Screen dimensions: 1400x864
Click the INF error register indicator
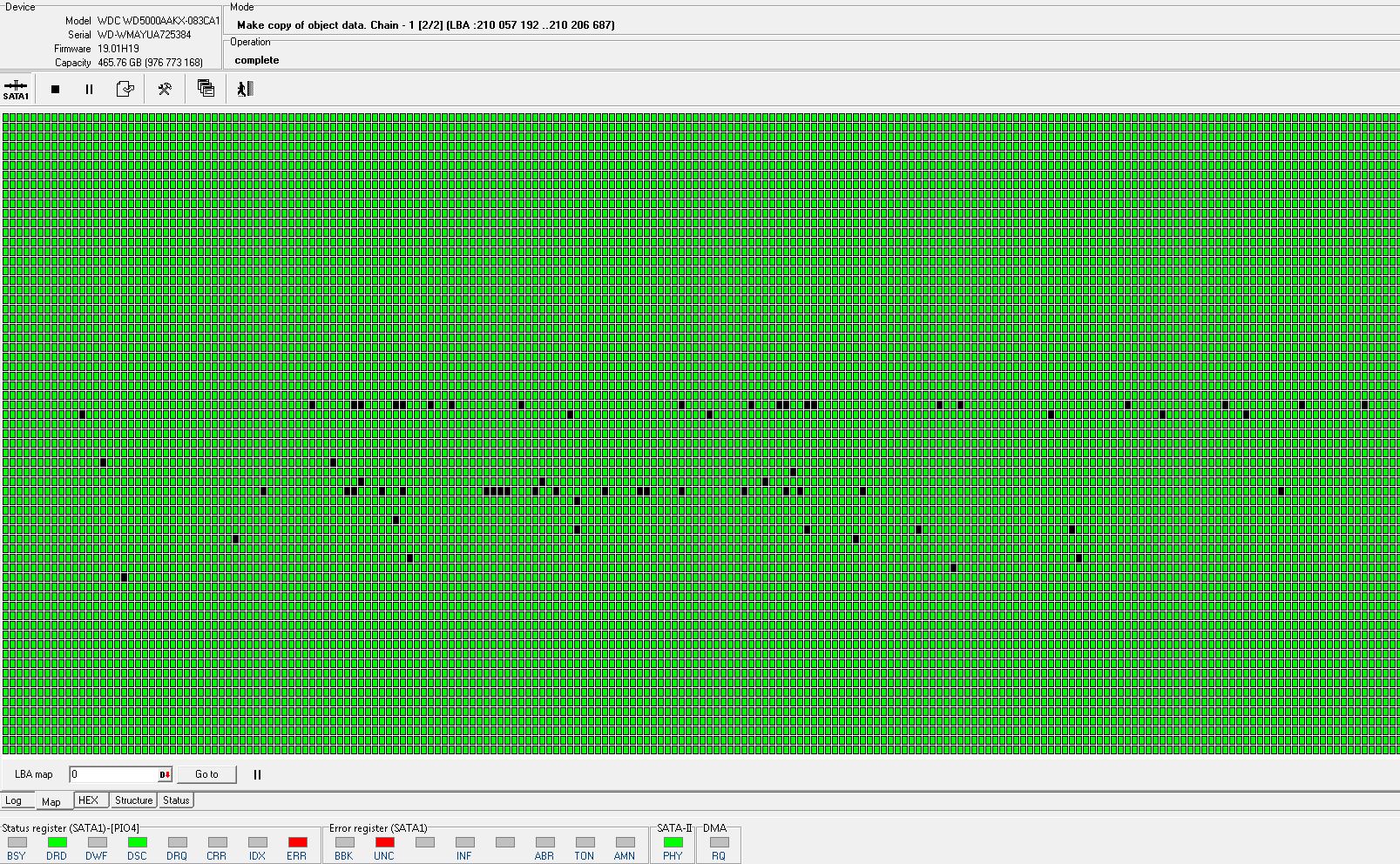[465, 842]
